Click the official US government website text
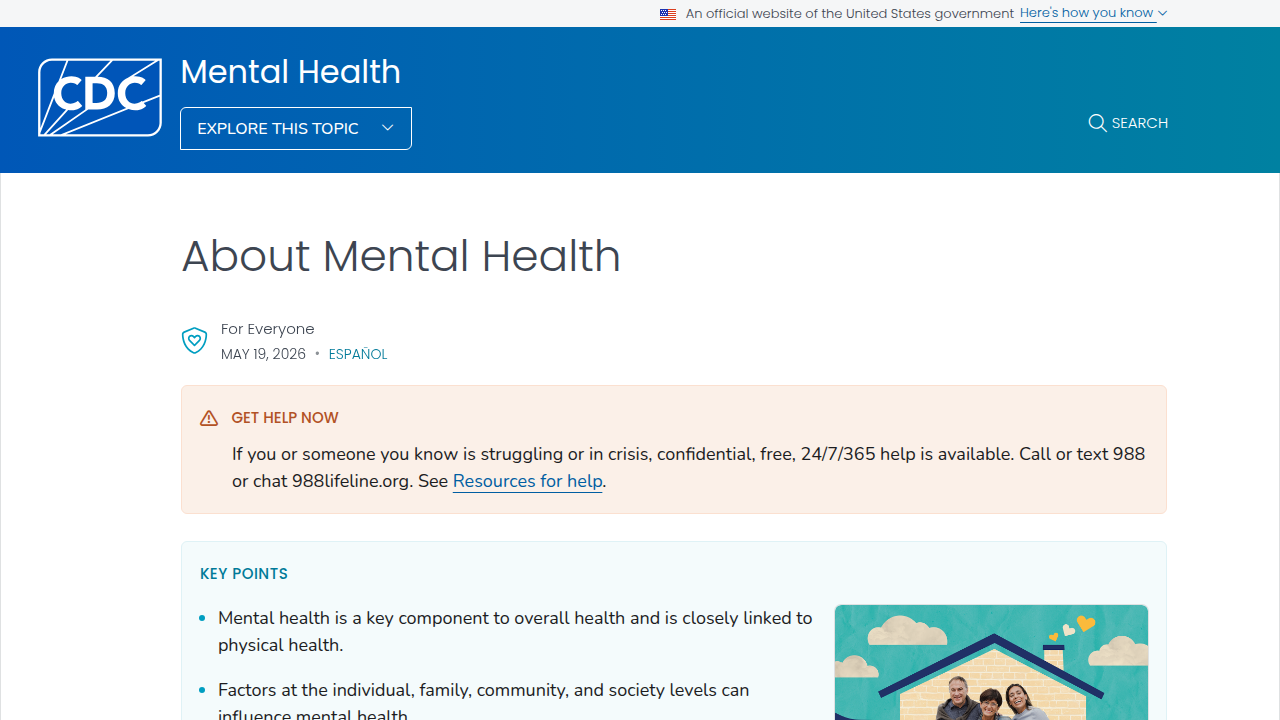Viewport: 1280px width, 720px height. point(850,14)
